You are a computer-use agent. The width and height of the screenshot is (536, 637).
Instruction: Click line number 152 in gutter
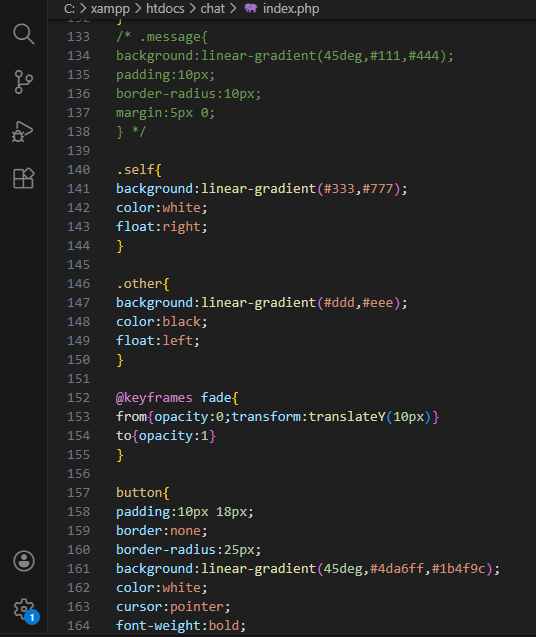coord(78,397)
